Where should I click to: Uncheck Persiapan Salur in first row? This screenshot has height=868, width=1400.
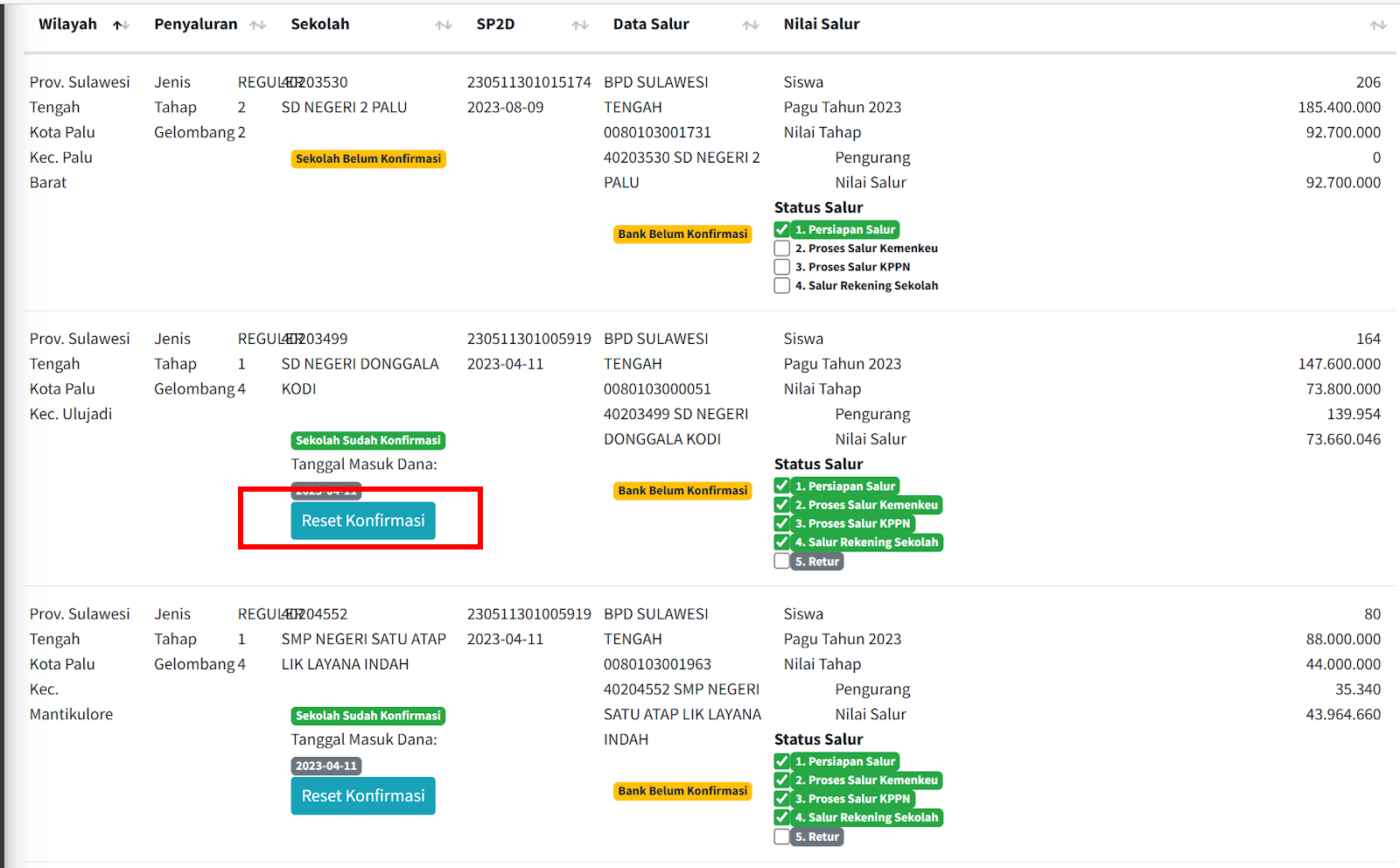782,229
